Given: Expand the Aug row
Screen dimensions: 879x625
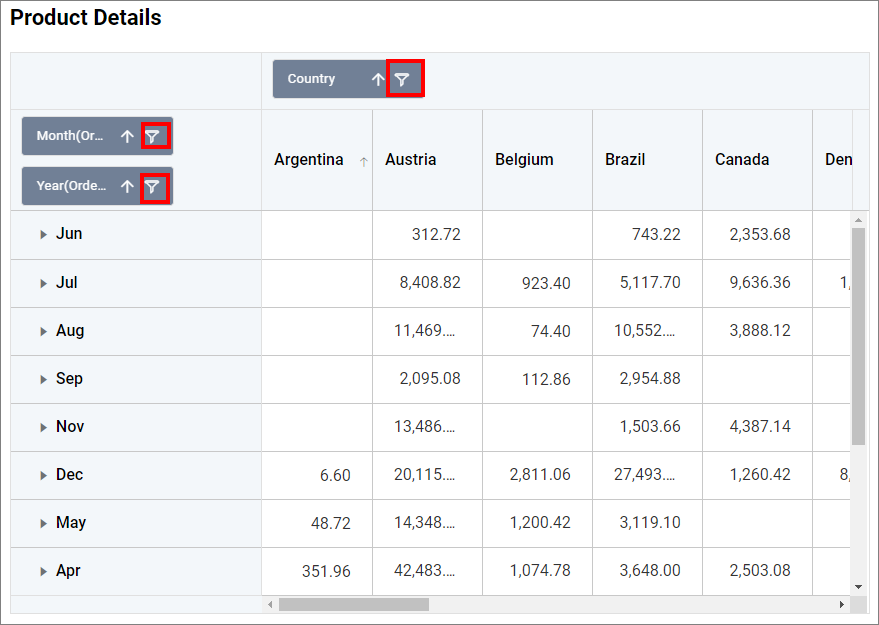Looking at the screenshot, I should [43, 331].
